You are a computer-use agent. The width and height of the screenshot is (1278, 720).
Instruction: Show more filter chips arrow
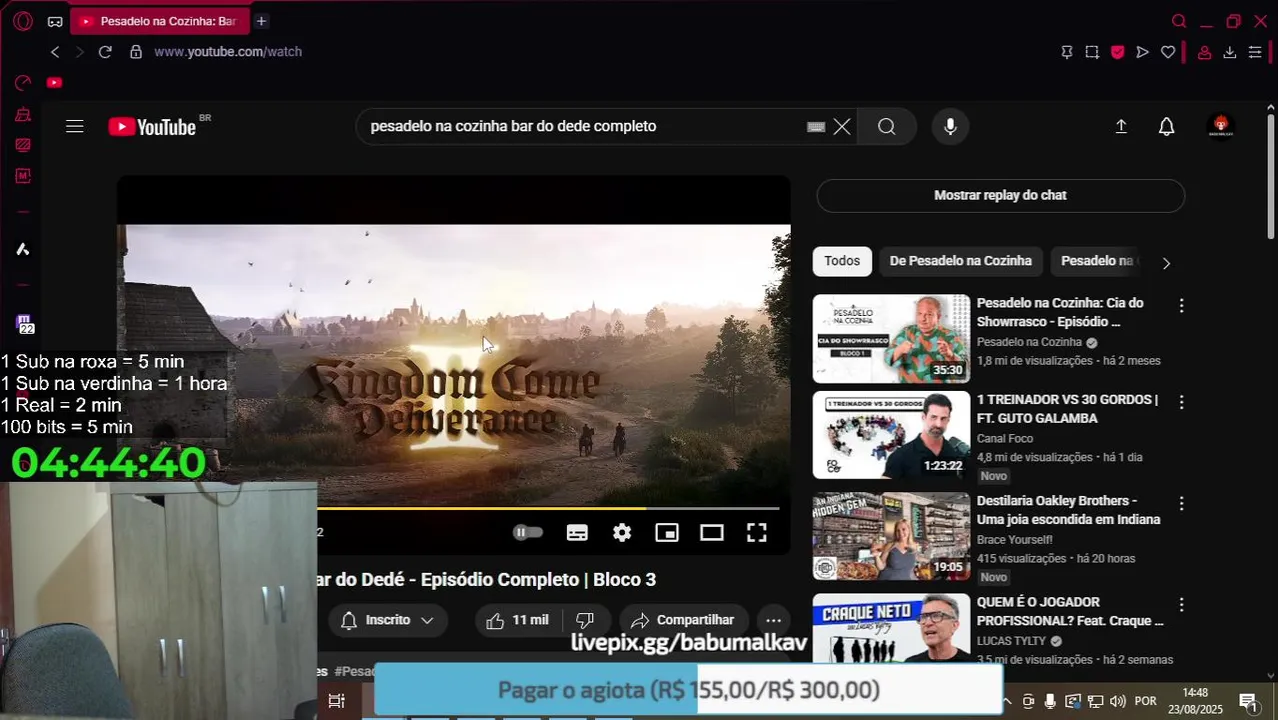1166,263
